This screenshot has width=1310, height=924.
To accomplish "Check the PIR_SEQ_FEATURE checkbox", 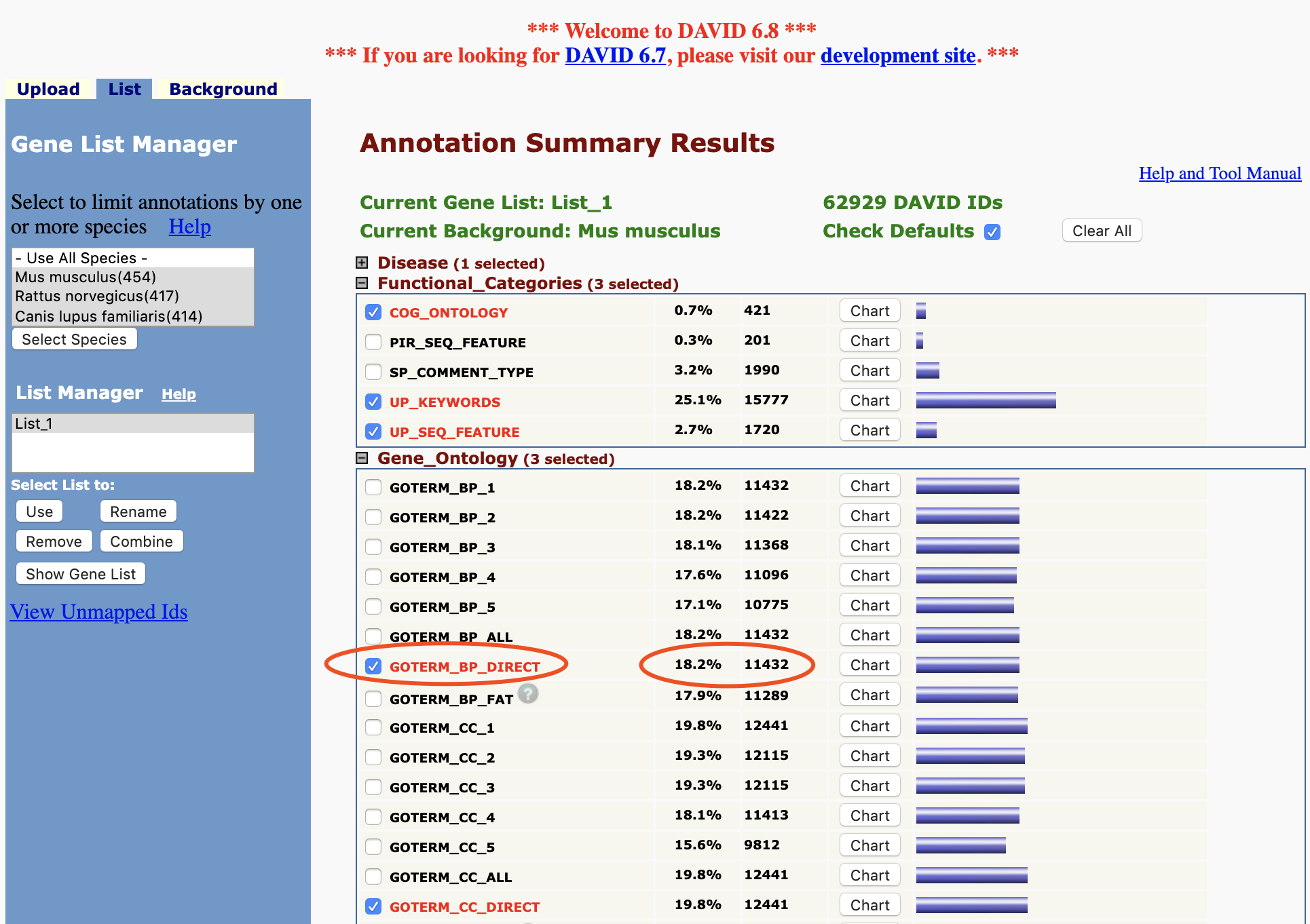I will (373, 342).
